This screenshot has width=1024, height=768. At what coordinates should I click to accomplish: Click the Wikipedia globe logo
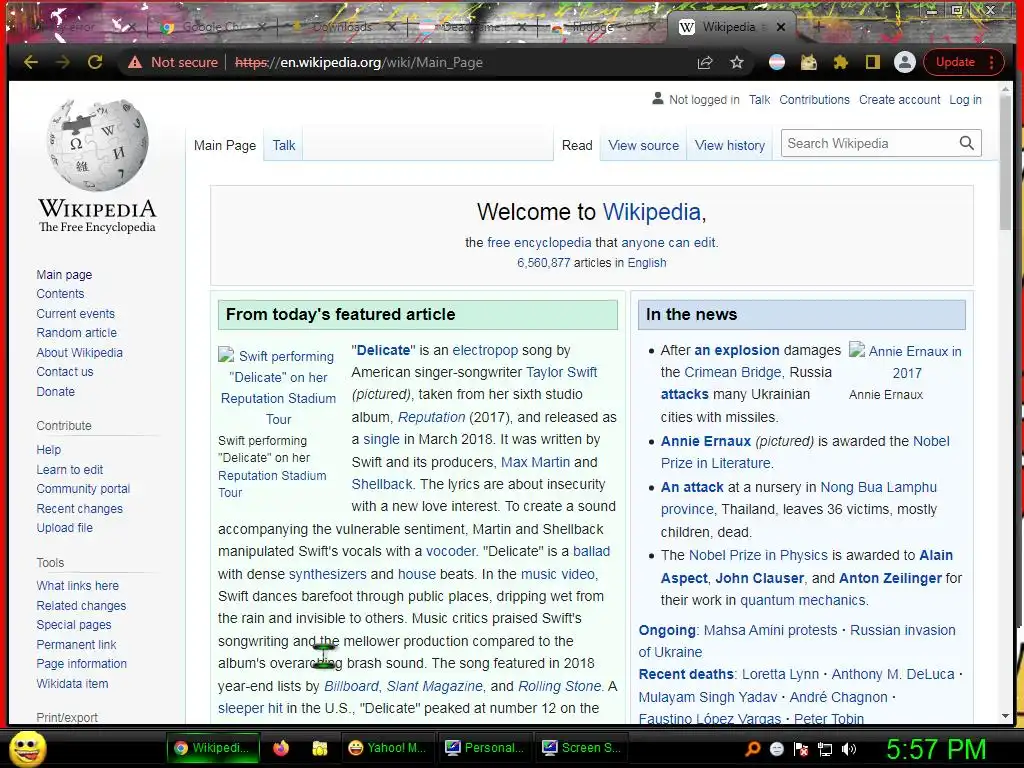pyautogui.click(x=97, y=146)
